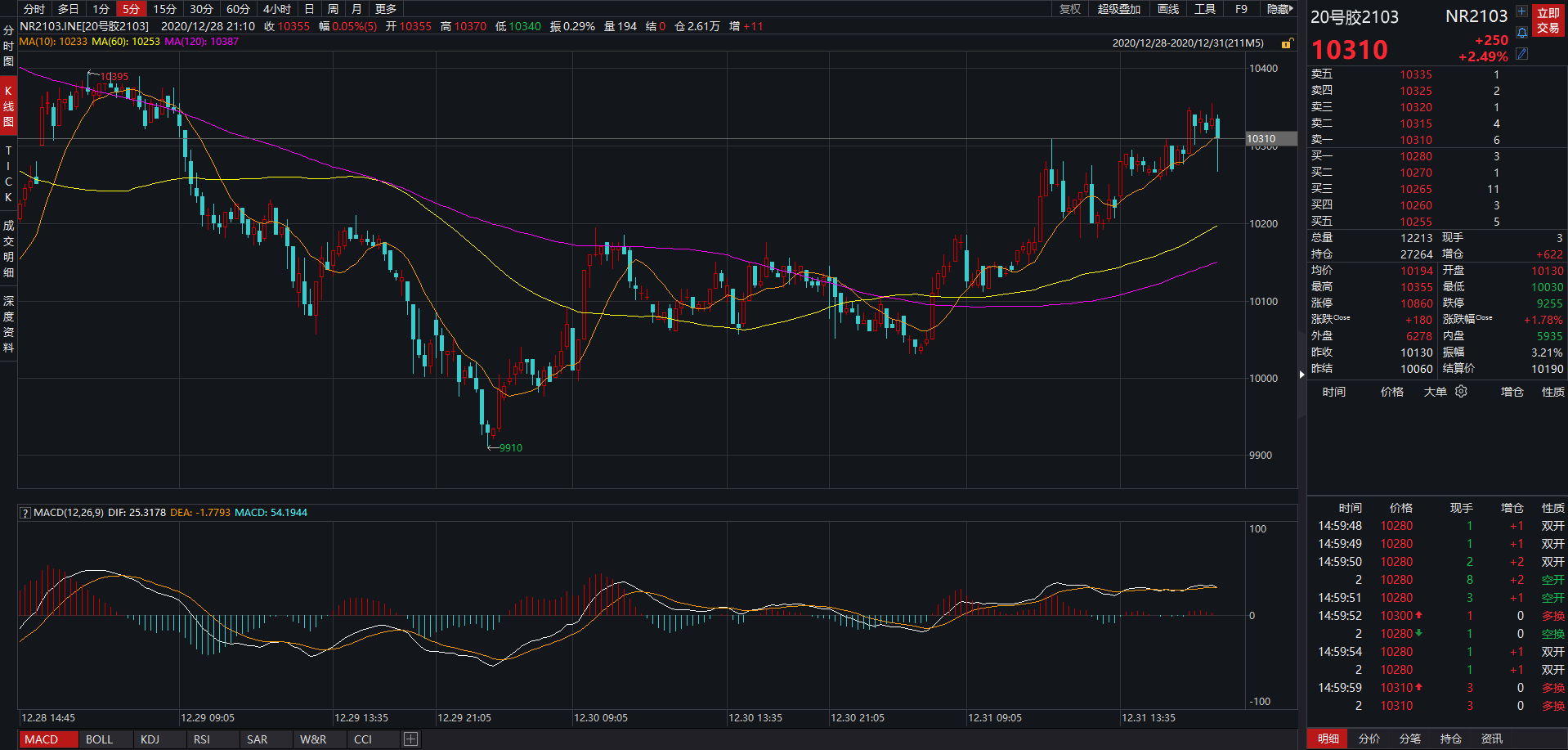Open the MACD indicator help question mark
Viewport: 1568px width, 750px height.
pos(25,513)
